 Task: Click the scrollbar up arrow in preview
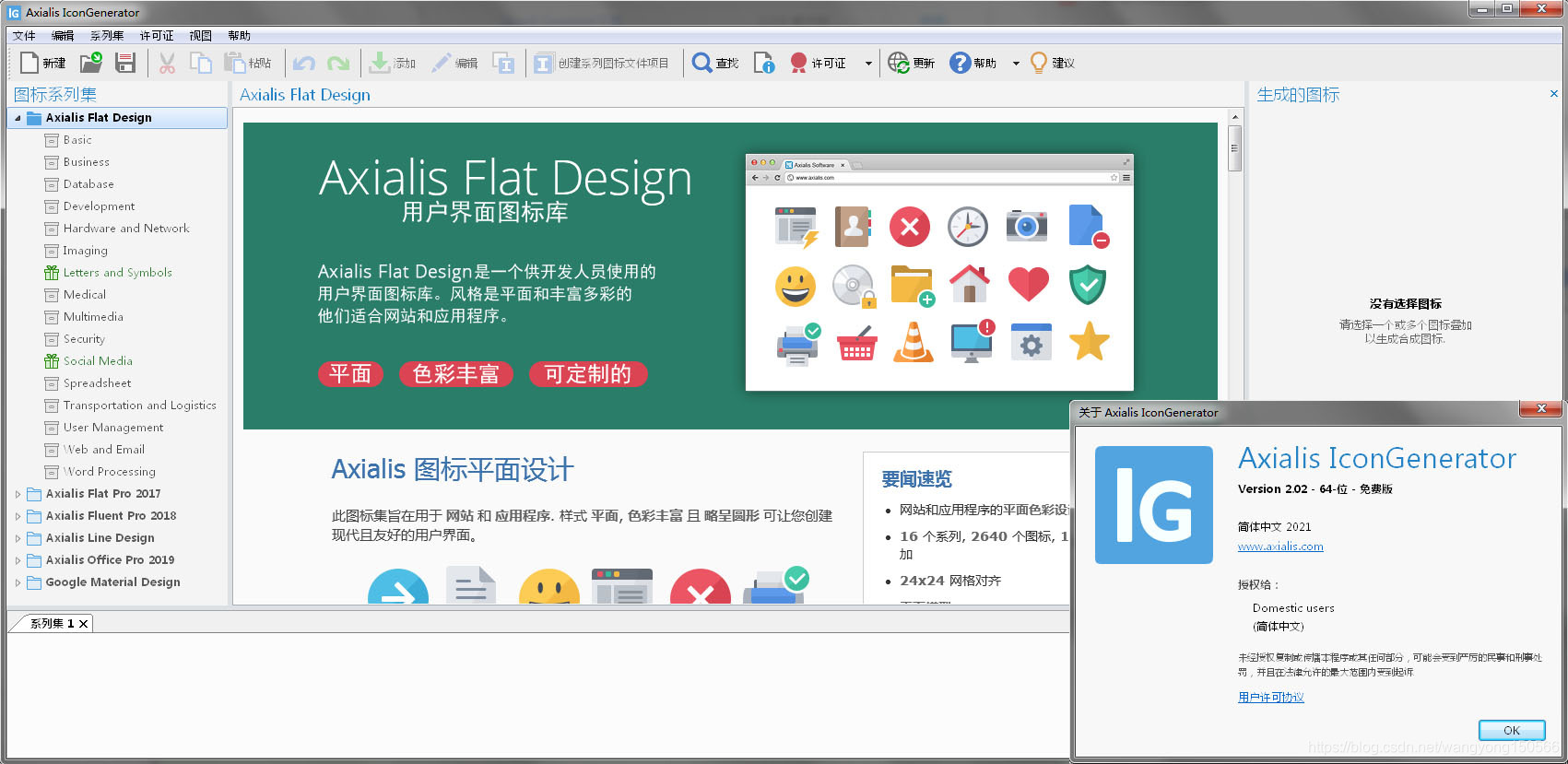point(1235,117)
